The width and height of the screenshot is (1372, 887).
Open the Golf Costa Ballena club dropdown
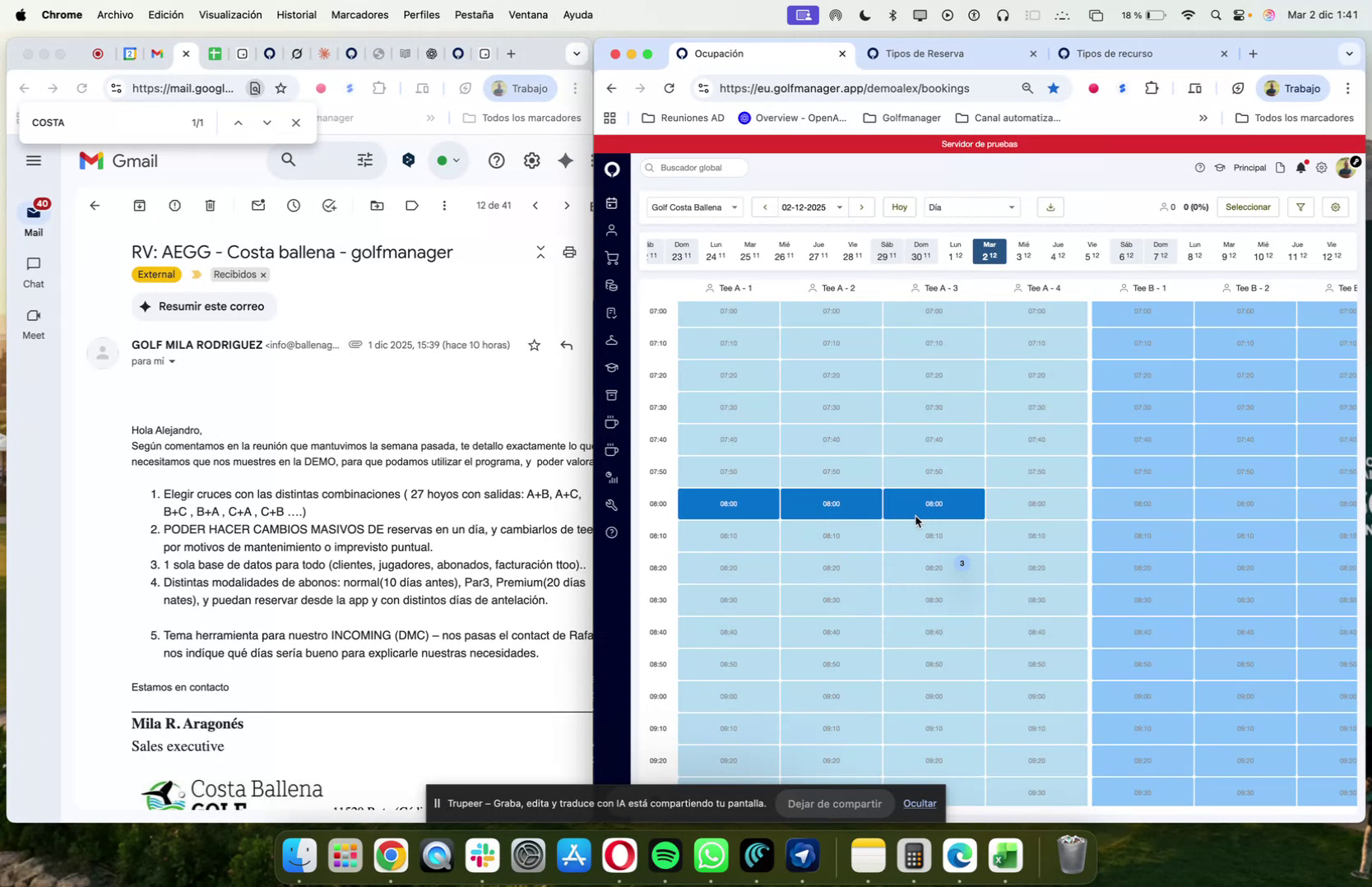693,207
